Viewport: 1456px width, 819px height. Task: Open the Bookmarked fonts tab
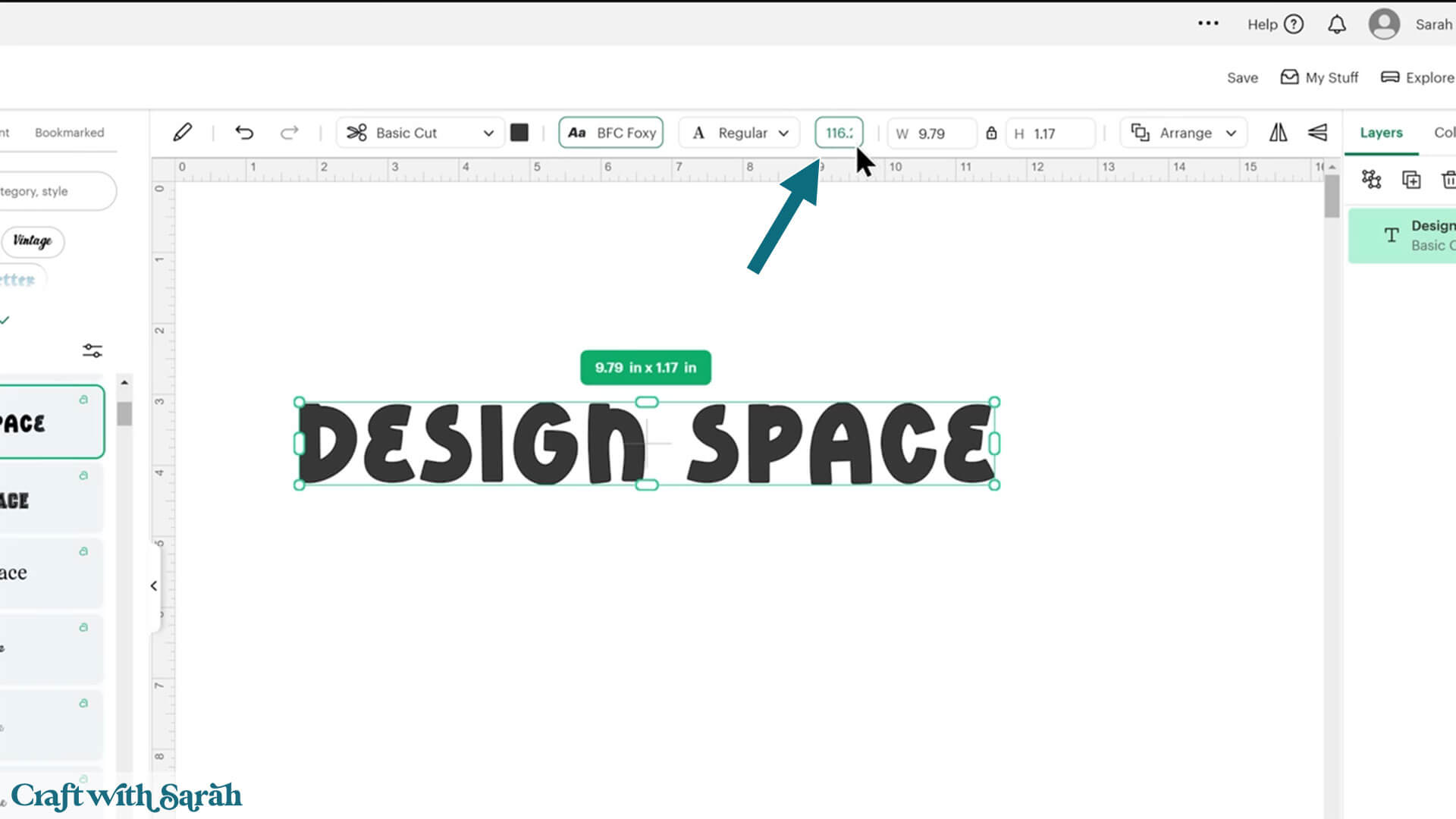click(69, 133)
